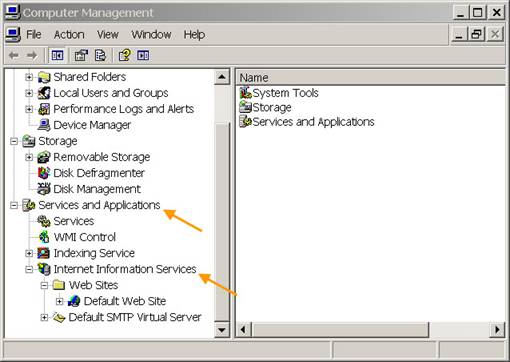Click Services and Applications icon in tree

(x=29, y=205)
